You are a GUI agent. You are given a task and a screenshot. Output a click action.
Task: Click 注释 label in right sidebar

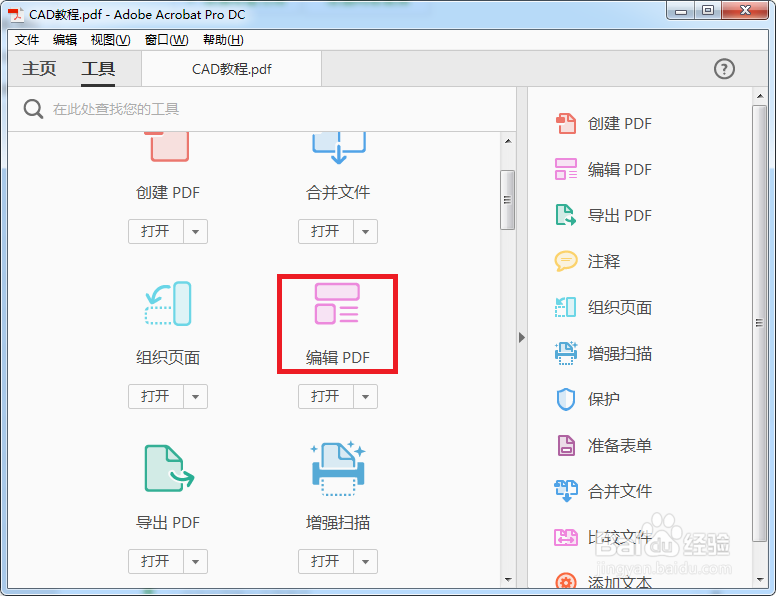coord(604,261)
